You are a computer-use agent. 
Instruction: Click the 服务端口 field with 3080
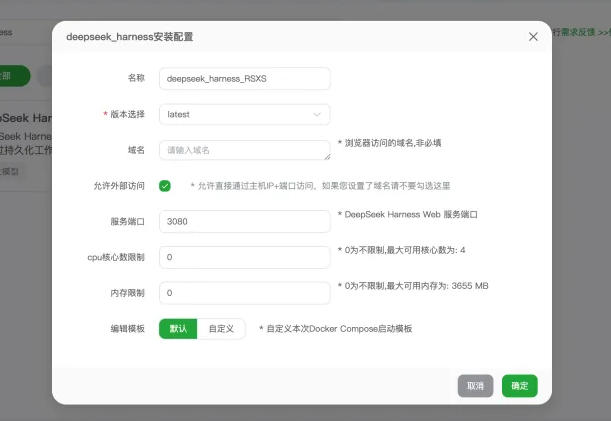(245, 221)
